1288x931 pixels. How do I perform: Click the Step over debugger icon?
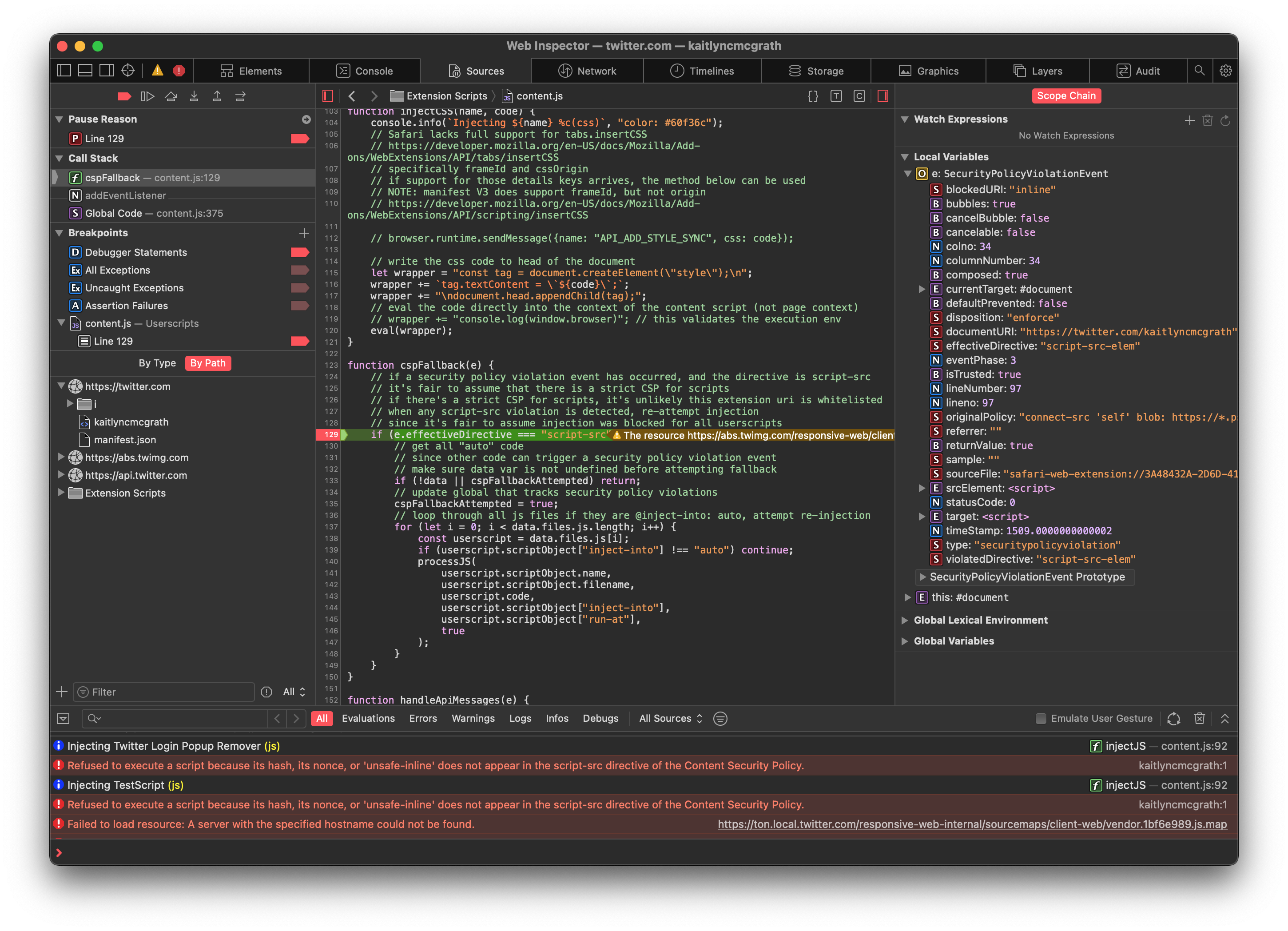point(171,96)
